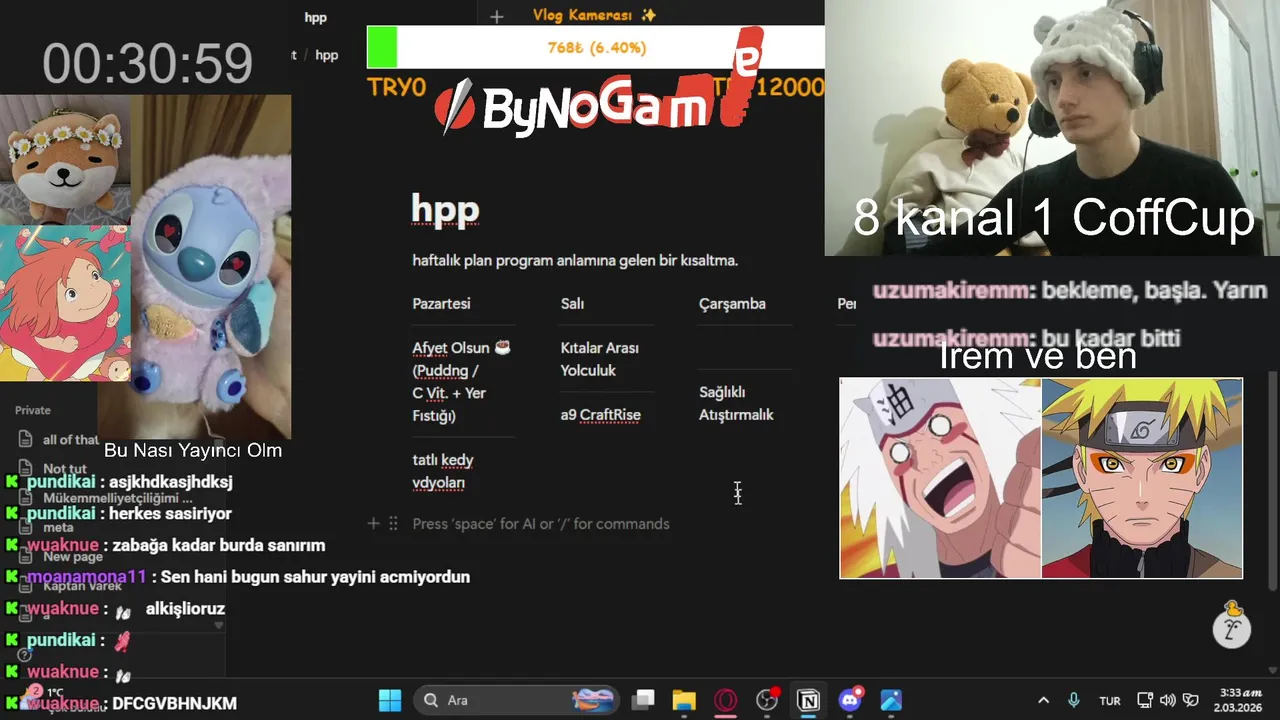Click the 'Sağlıklı Atıştırmalık' cell

click(x=736, y=403)
